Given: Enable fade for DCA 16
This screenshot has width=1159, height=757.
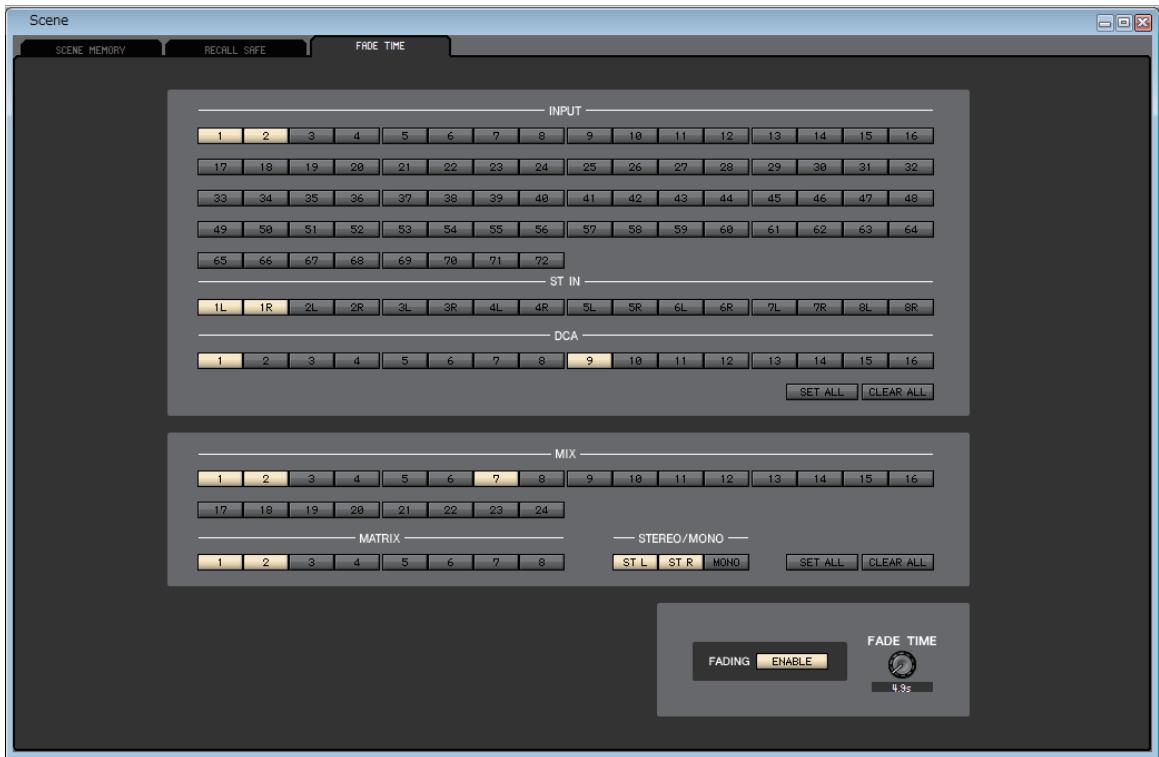Looking at the screenshot, I should click(911, 361).
